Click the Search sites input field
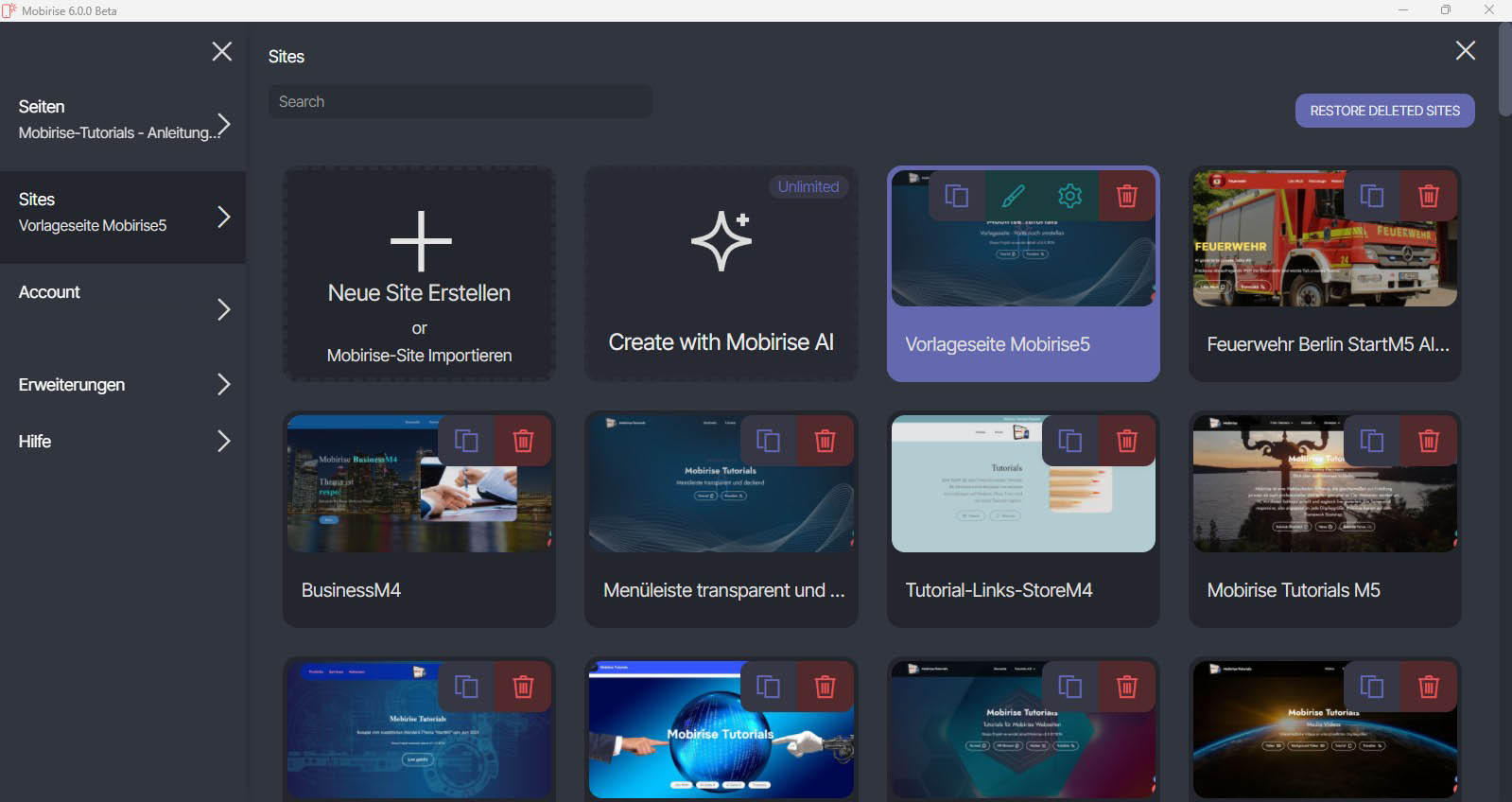The height and width of the screenshot is (802, 1512). click(x=461, y=102)
